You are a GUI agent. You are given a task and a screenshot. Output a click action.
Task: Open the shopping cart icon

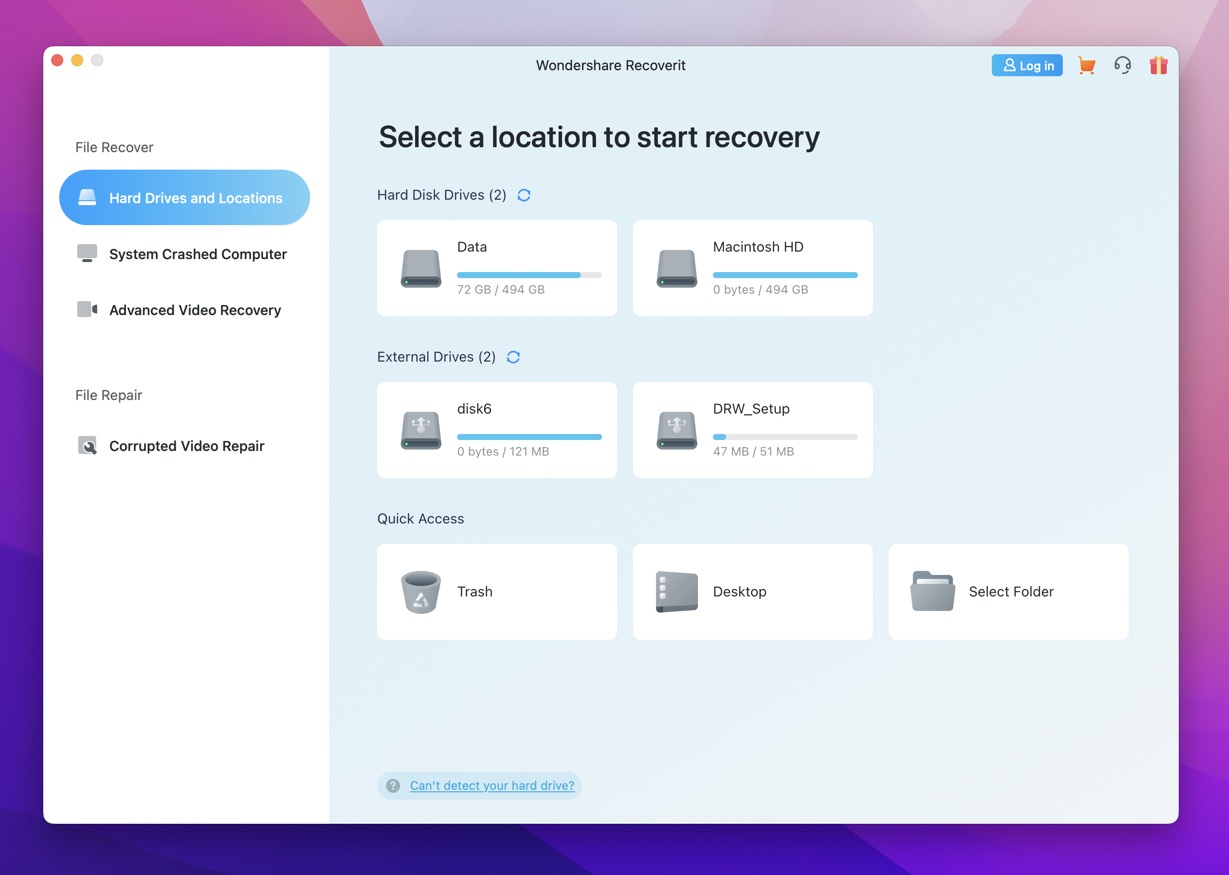[x=1087, y=66]
